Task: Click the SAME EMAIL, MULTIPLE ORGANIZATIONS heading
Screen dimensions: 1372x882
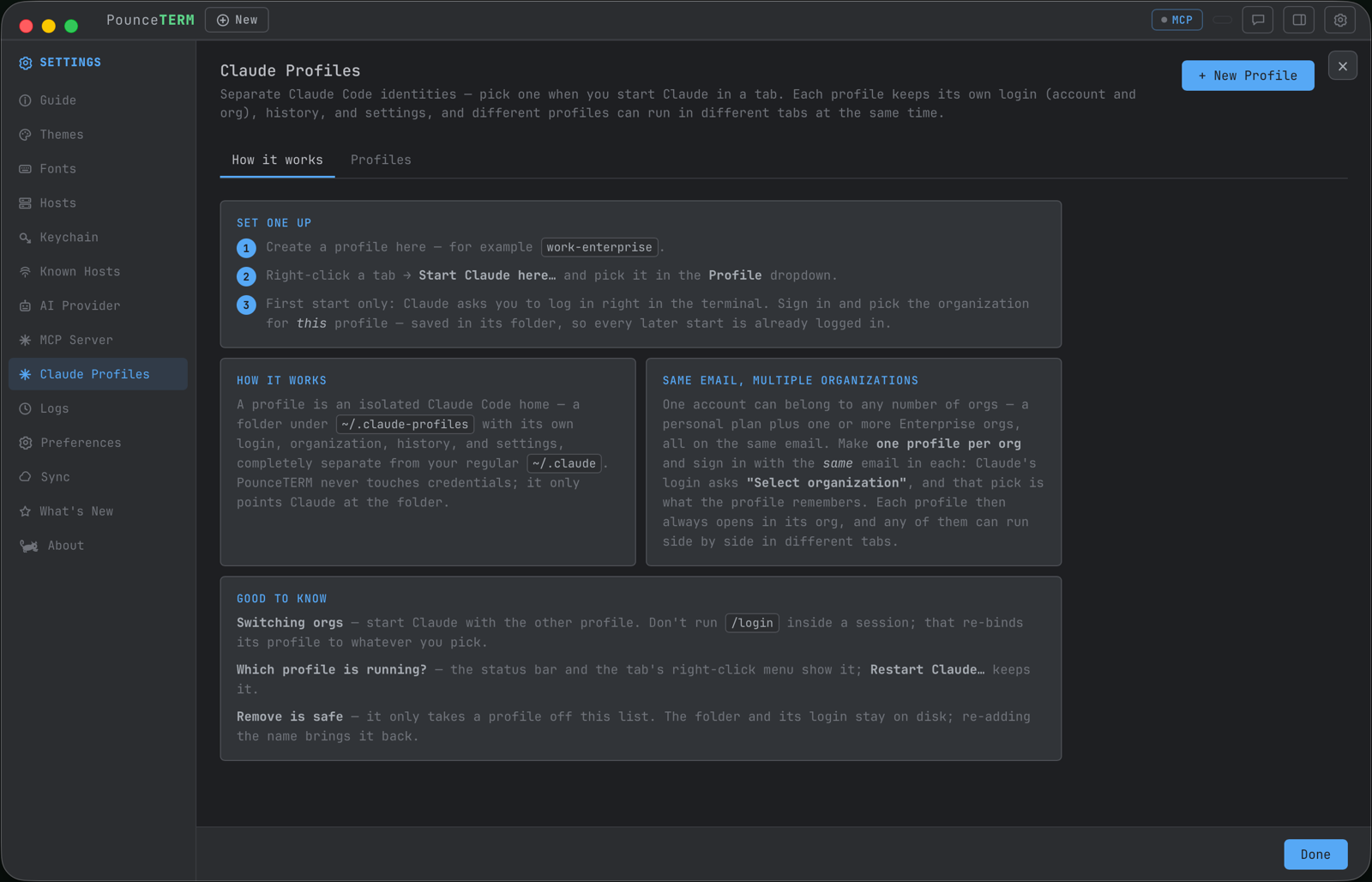Action: coord(790,381)
